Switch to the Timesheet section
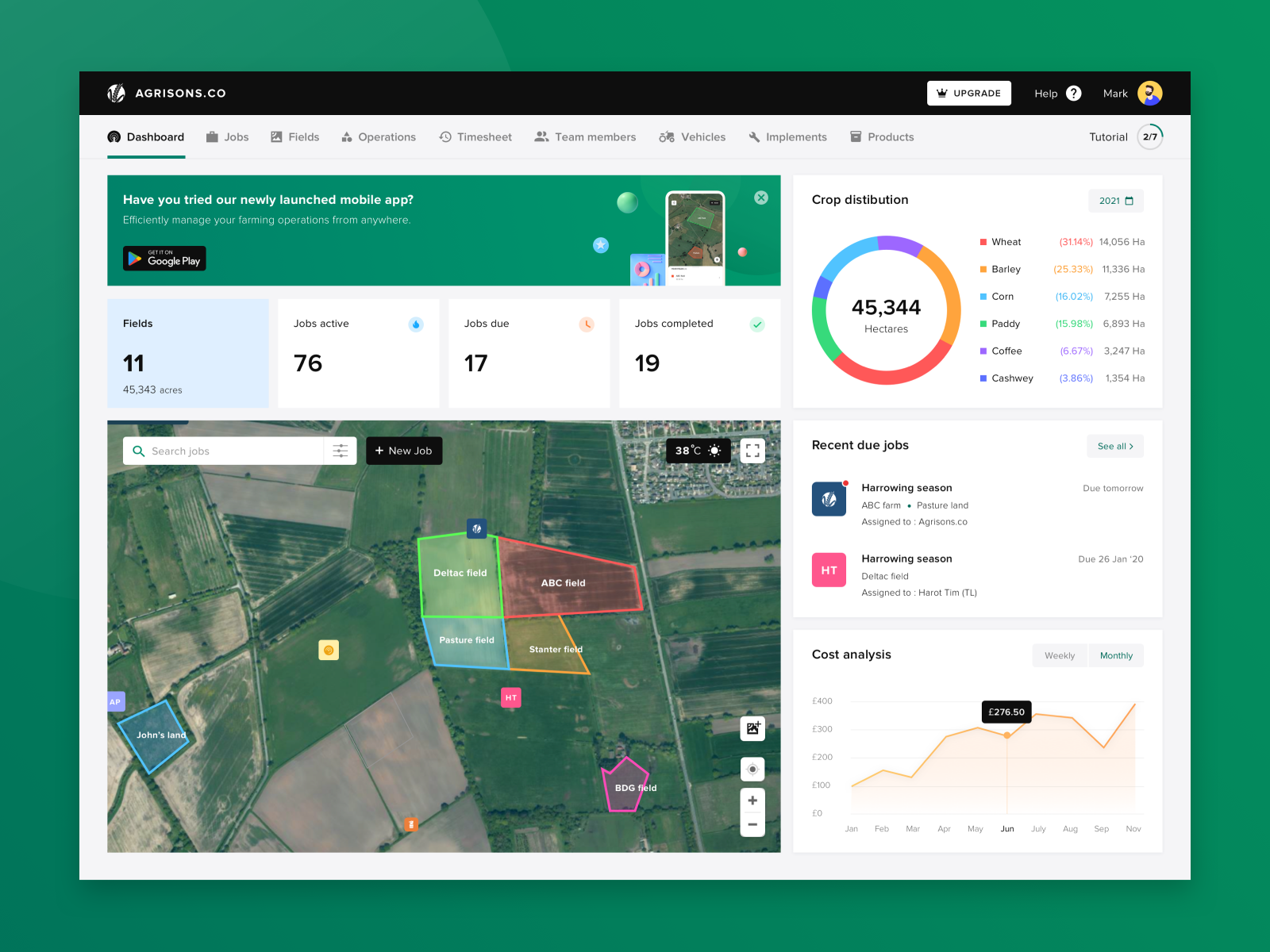Screen dimensions: 1270x952 tap(475, 136)
